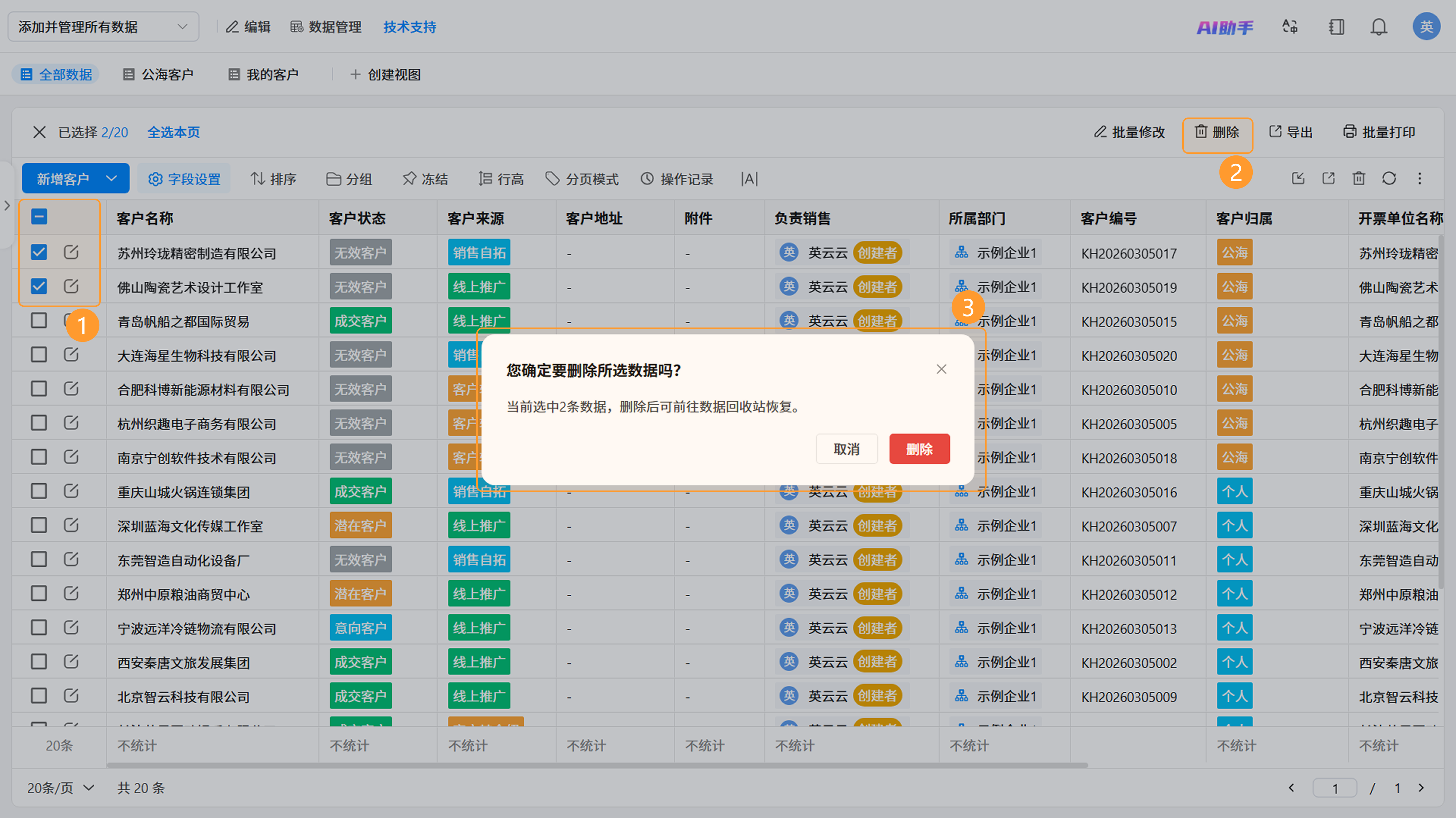
Task: Click edit icon for 大连海星生物科技有限公司 row
Action: [71, 355]
